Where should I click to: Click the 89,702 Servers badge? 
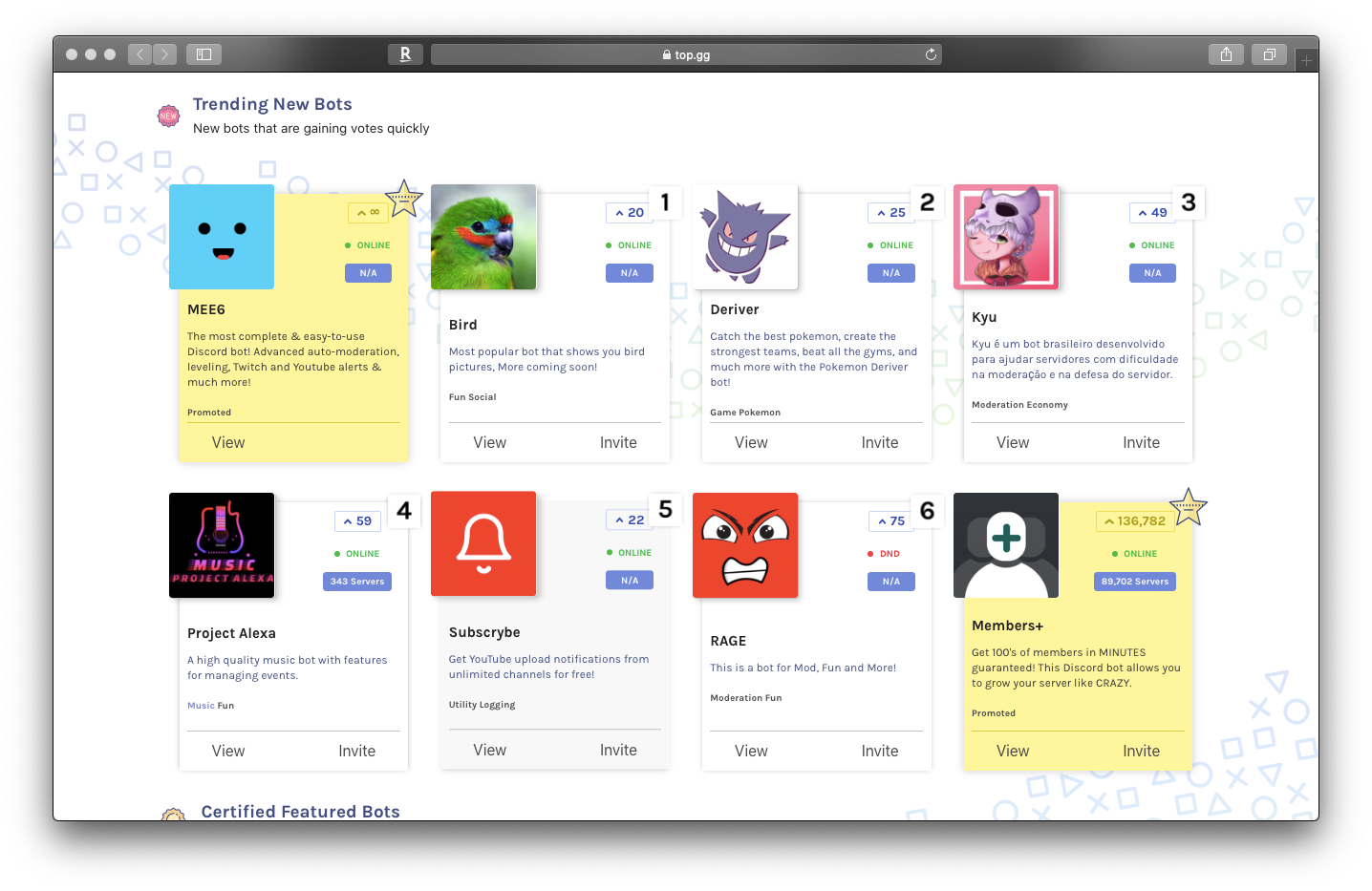pos(1135,582)
